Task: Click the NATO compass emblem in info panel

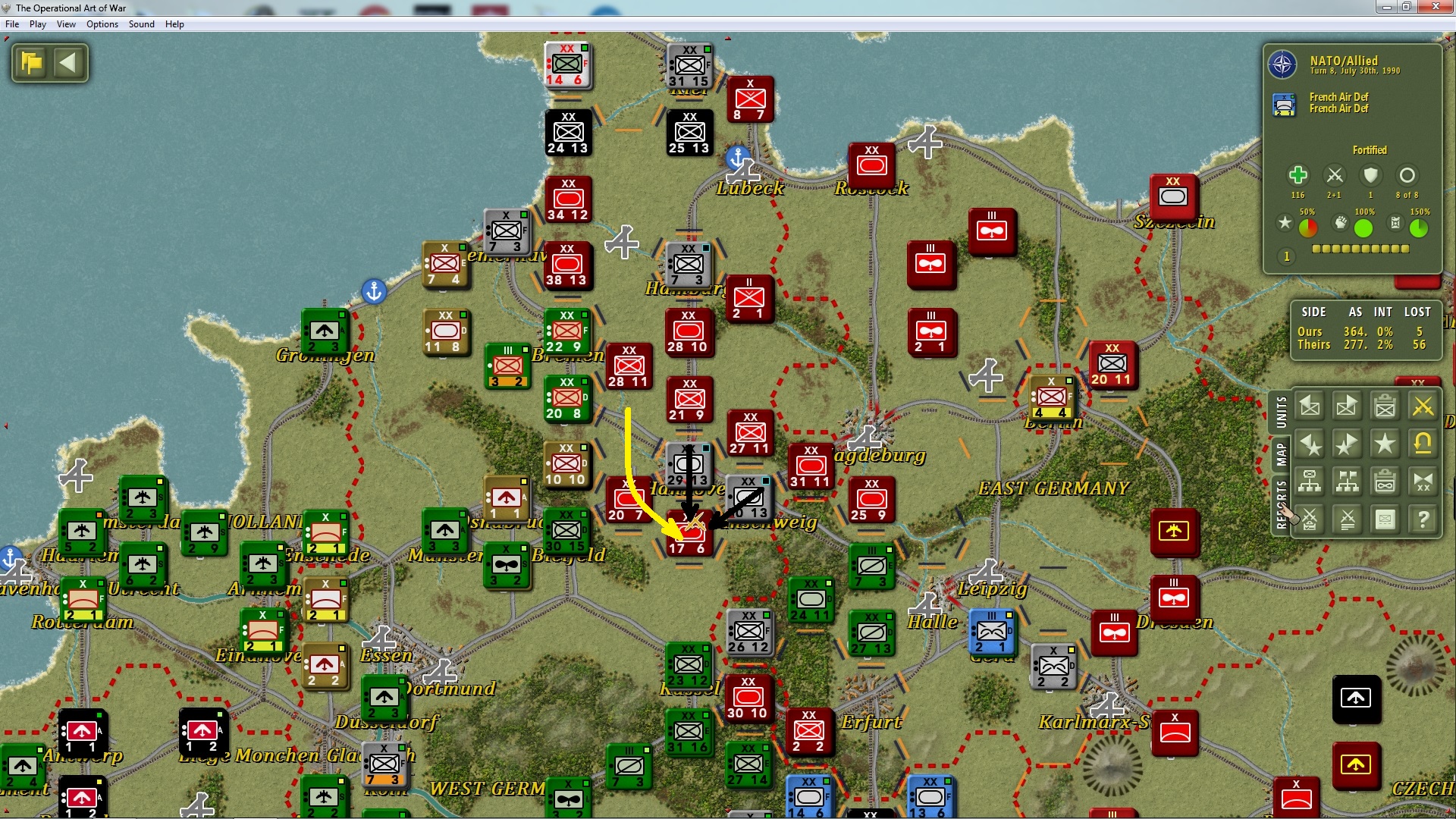Action: pos(1282,65)
